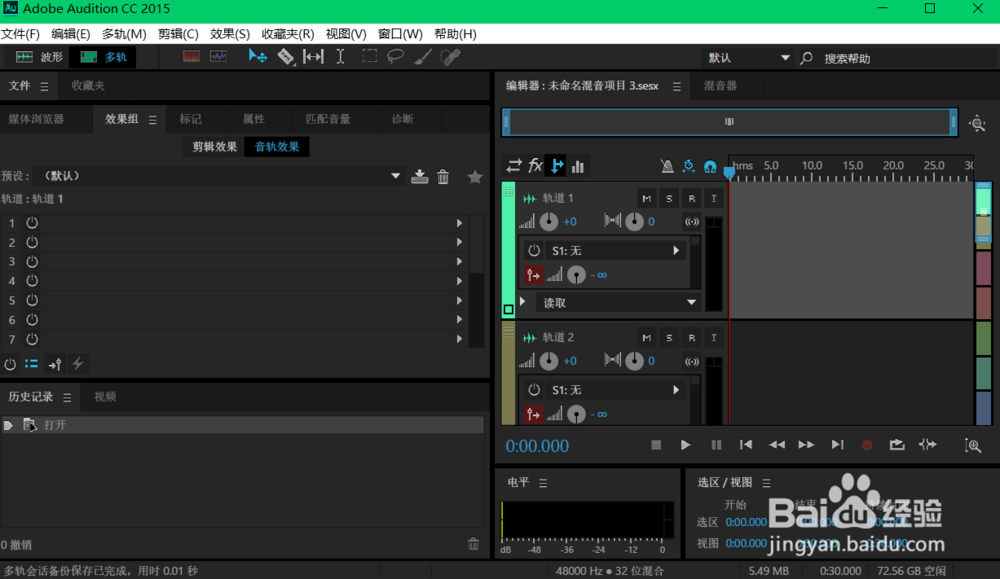Select 音轨效果 track effects button
1000x579 pixels.
click(277, 147)
